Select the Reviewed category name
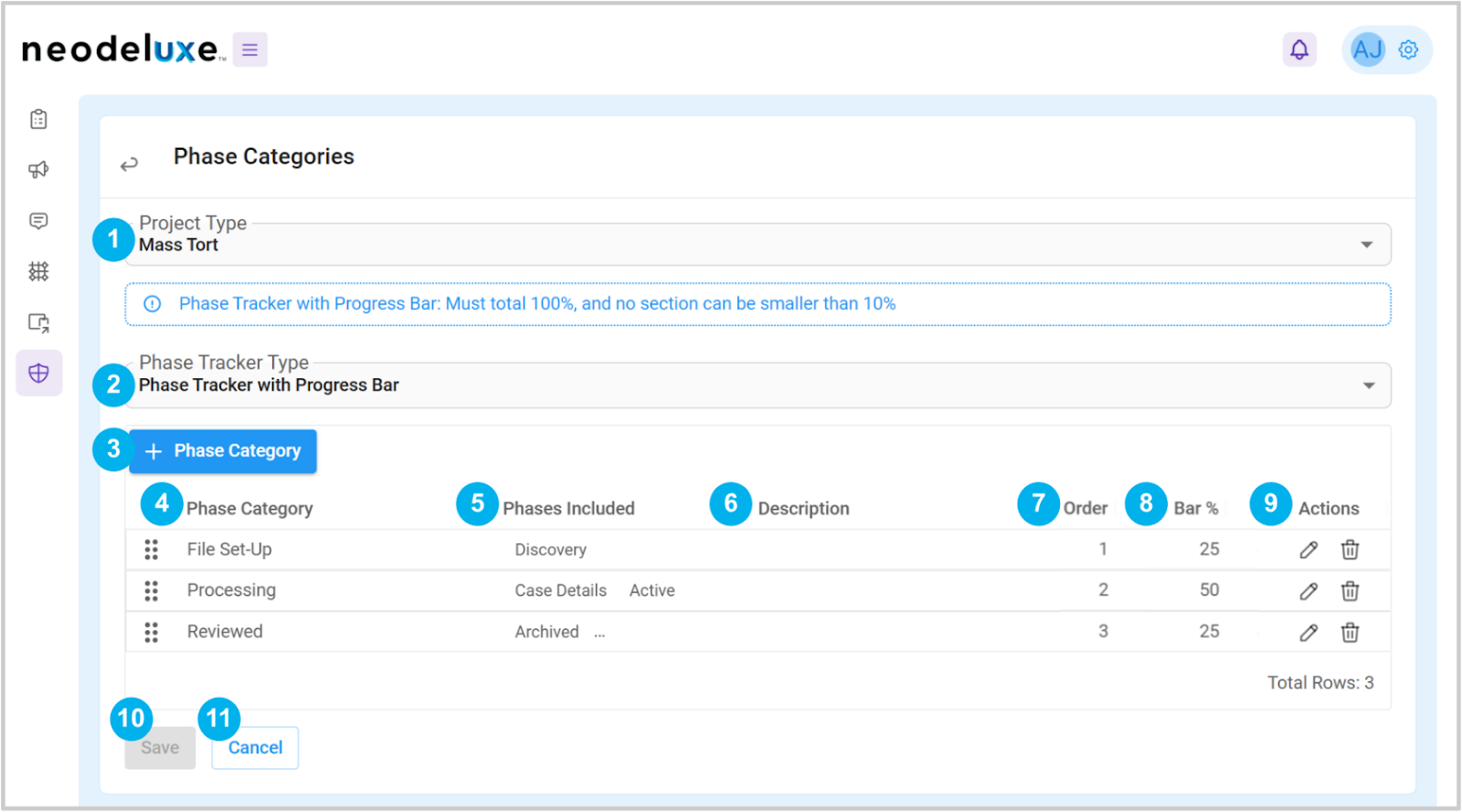Screen dimensions: 1462x812 [x=225, y=632]
